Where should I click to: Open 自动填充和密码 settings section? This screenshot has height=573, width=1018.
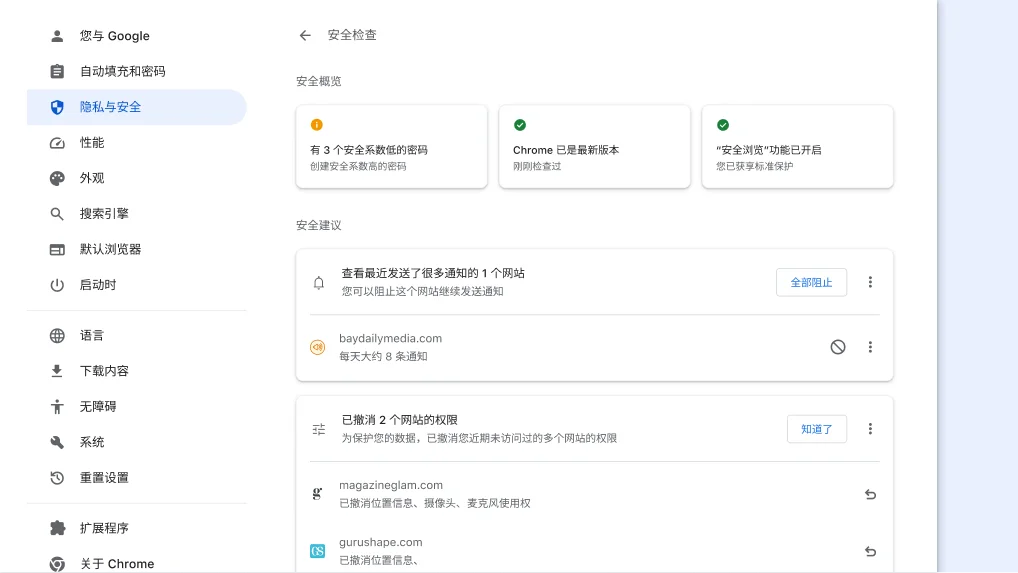click(123, 71)
